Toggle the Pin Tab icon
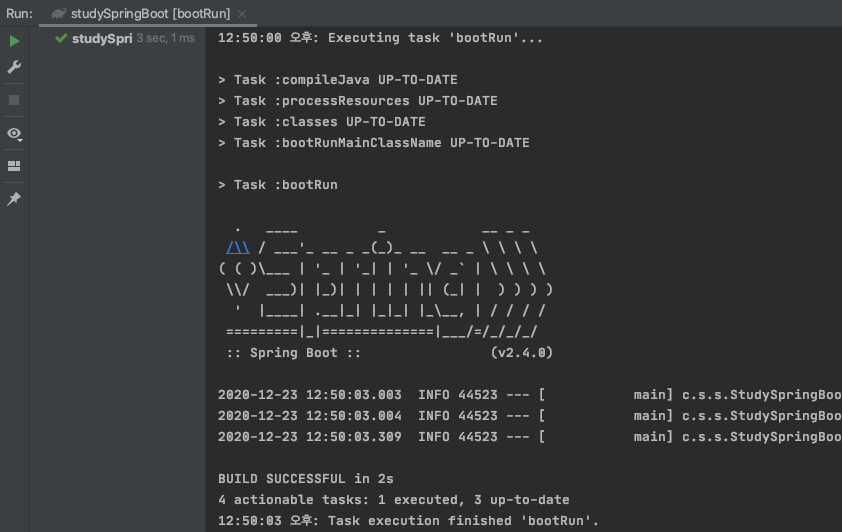The height and width of the screenshot is (532, 842). 14,199
